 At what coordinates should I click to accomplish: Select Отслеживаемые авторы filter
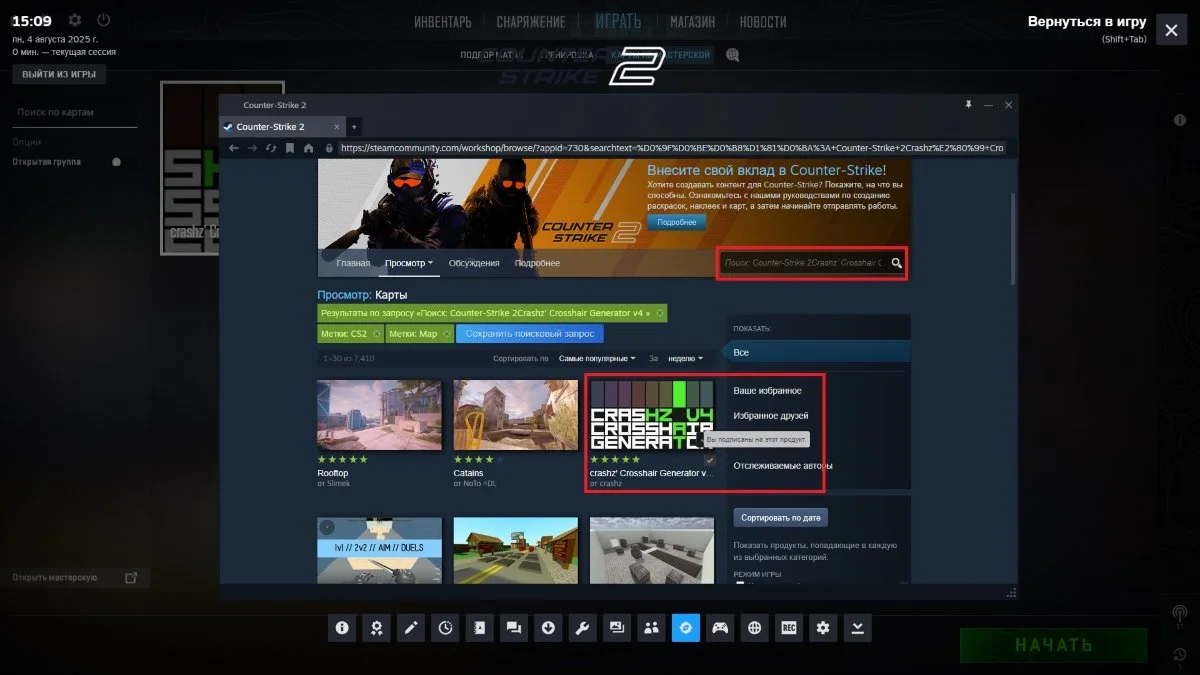coord(783,465)
